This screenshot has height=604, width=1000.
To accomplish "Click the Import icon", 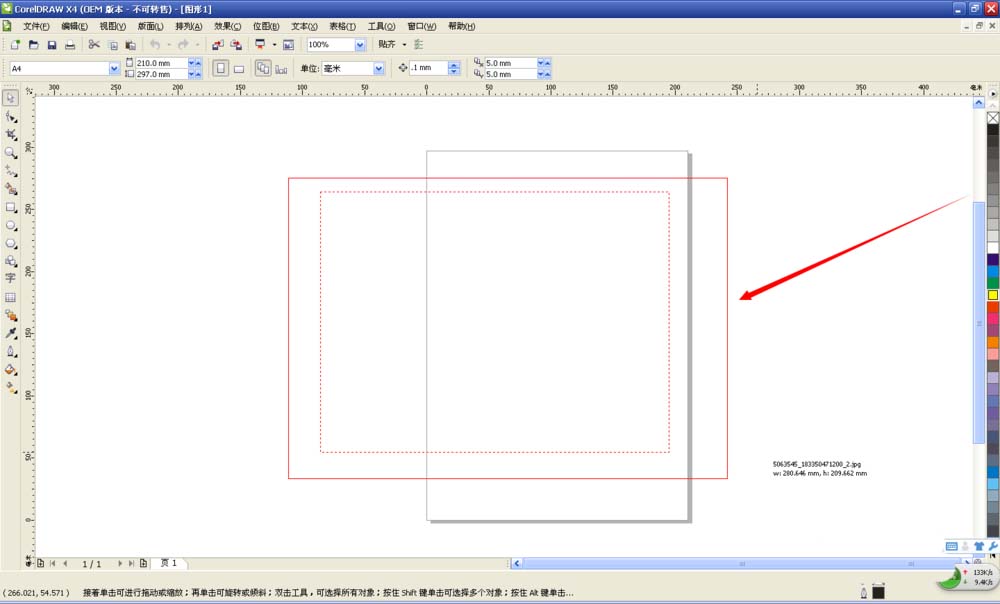I will coord(217,45).
